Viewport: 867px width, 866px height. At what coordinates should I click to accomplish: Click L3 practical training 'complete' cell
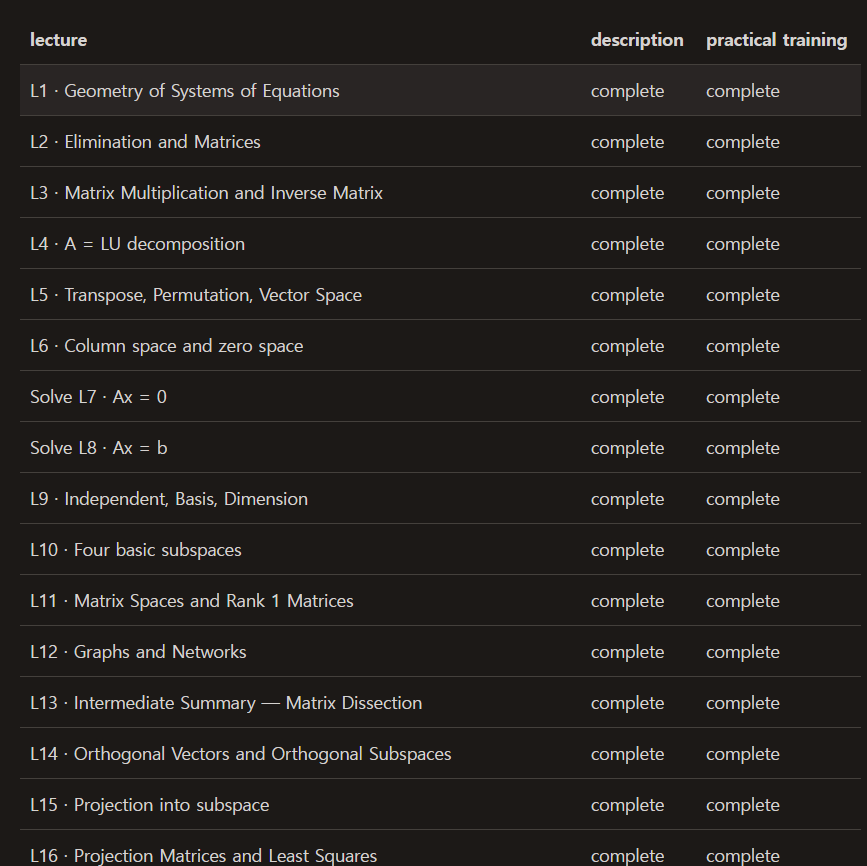coord(743,192)
